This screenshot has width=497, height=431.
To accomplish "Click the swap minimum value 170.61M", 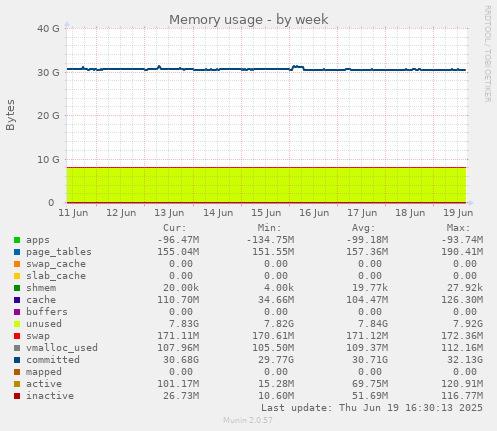I will [x=273, y=336].
